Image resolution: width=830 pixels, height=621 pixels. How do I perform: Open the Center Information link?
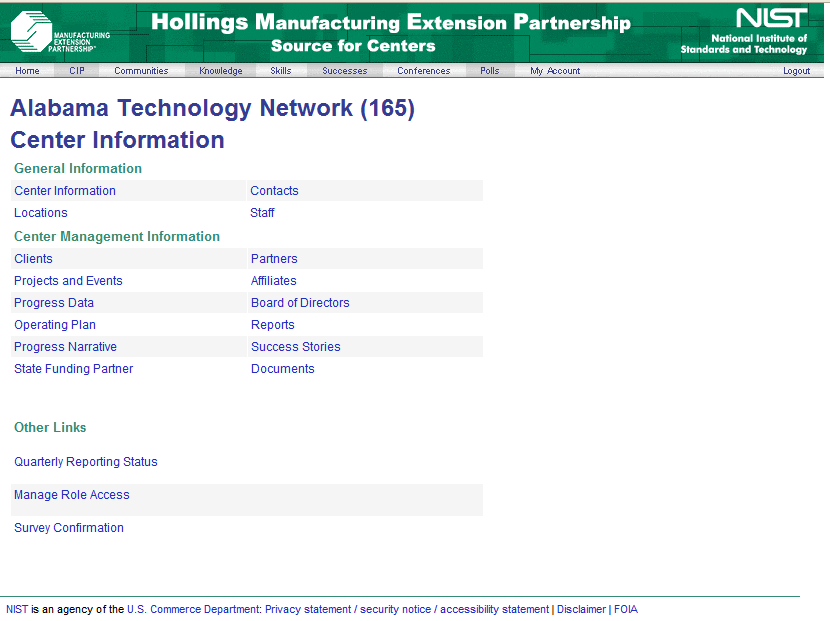65,191
